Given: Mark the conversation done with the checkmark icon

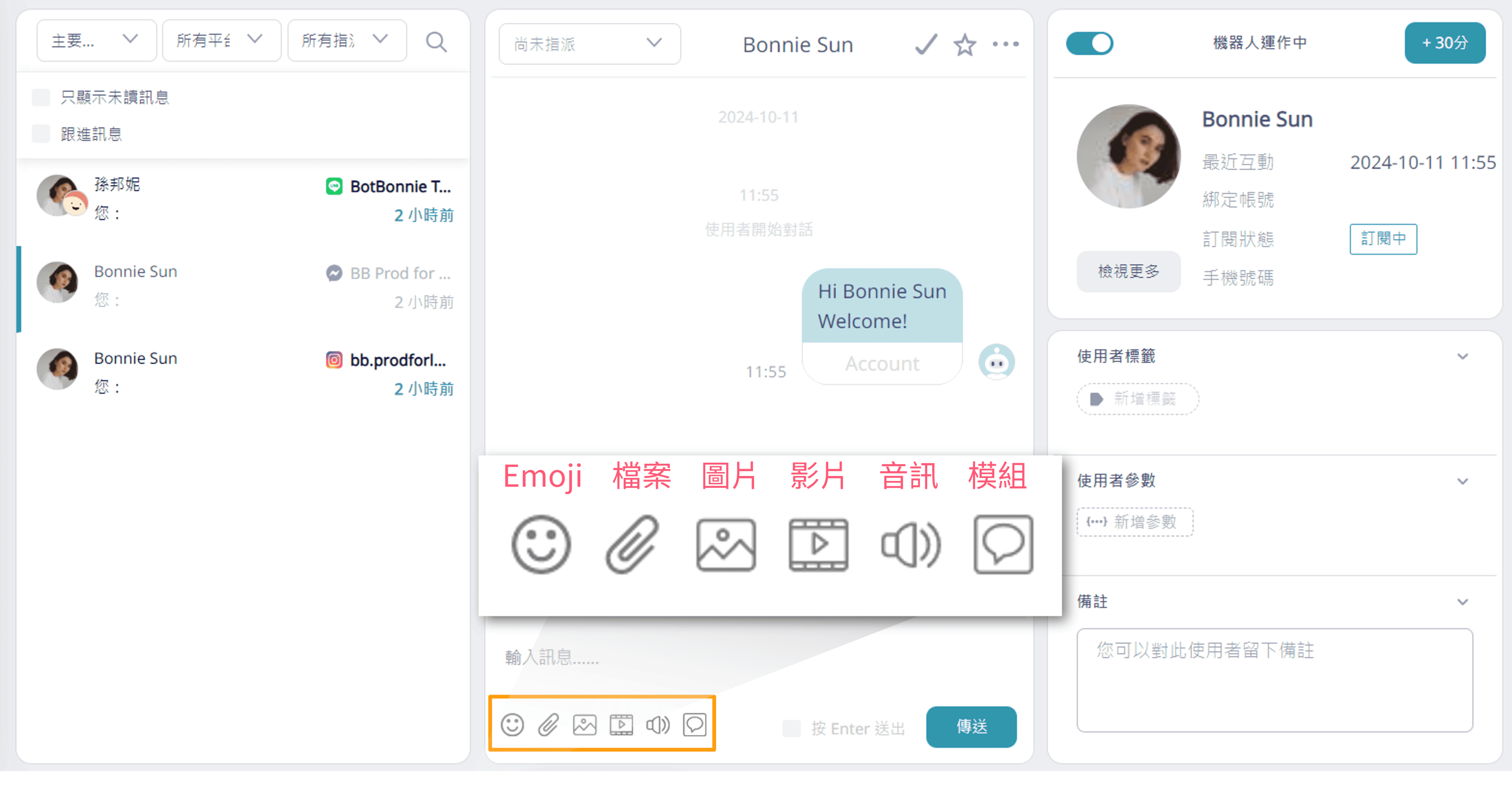Looking at the screenshot, I should click(x=926, y=44).
